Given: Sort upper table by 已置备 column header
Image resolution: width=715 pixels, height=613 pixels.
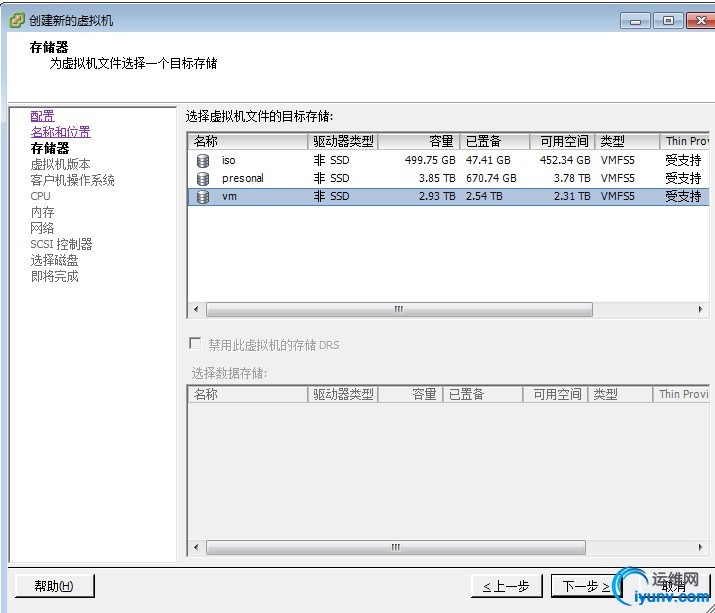Looking at the screenshot, I should (x=495, y=141).
